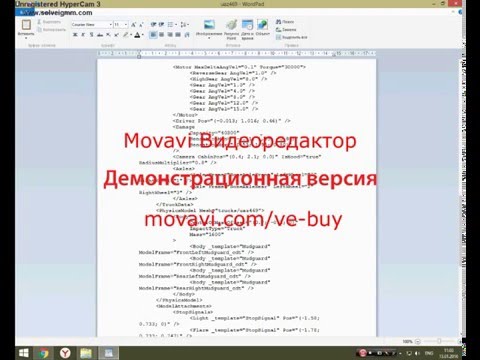Click the Paste (Вставить) clipboard icon
Image resolution: width=480 pixels, height=360 pixels.
coord(26,25)
